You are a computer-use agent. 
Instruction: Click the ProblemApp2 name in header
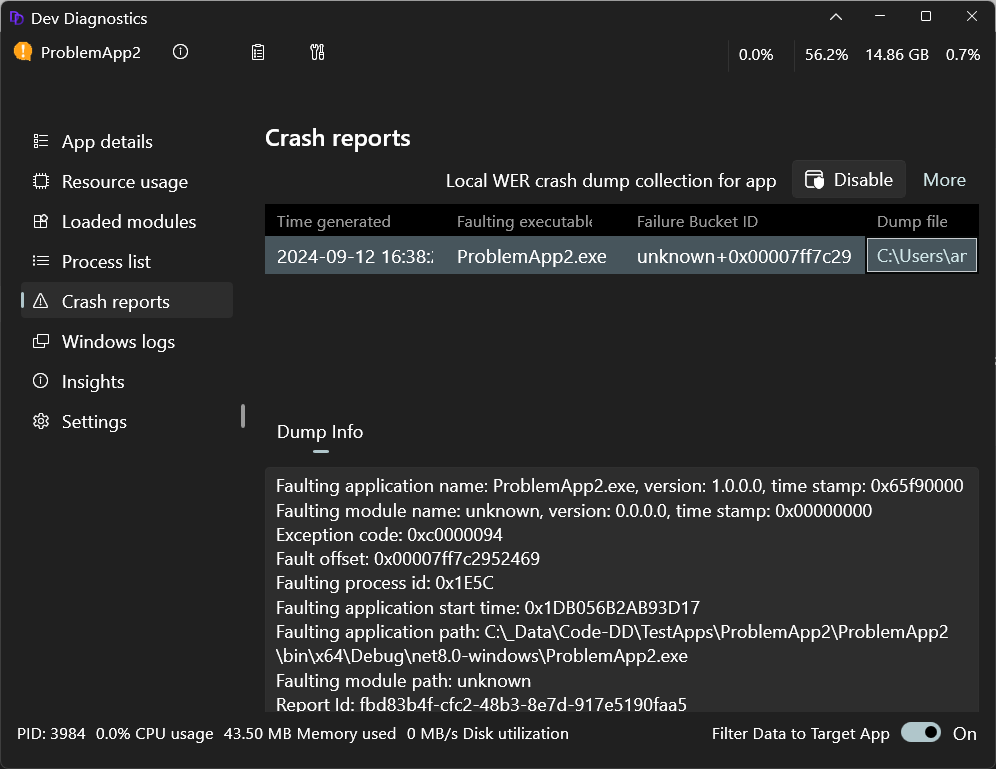tap(91, 52)
